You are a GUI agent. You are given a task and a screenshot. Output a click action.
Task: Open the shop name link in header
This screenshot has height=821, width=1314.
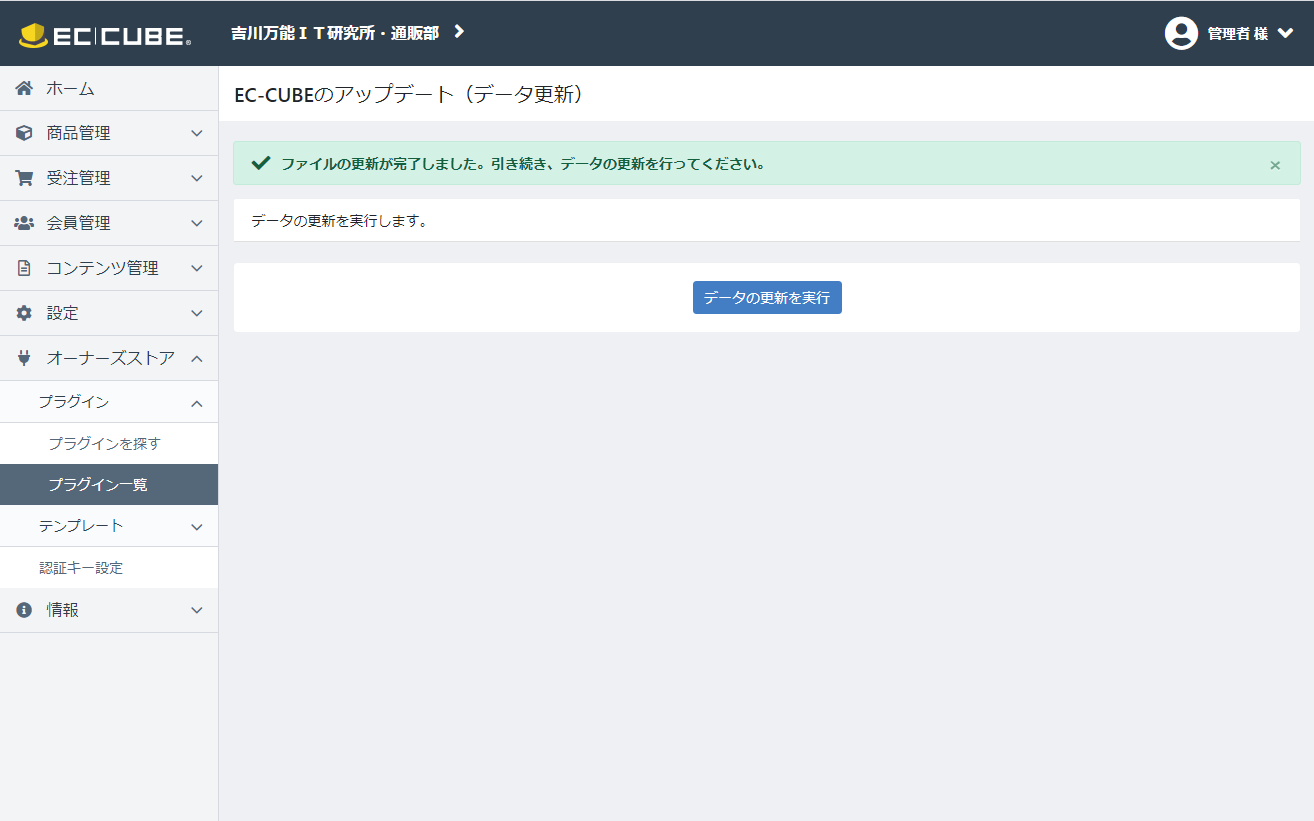(x=347, y=33)
